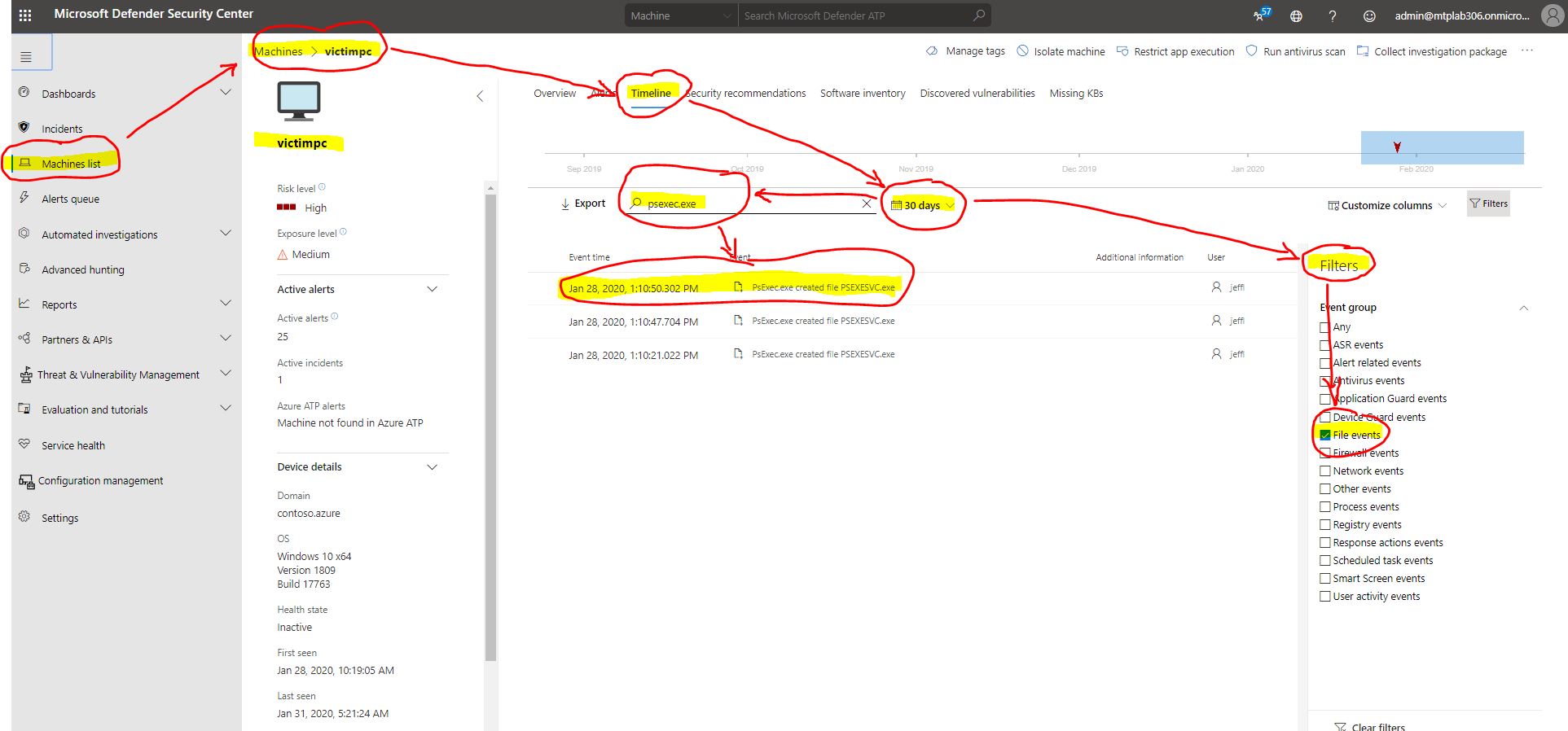Collapse navigation with hamburger menu icon
Viewport: 1568px width, 731px height.
(x=26, y=57)
